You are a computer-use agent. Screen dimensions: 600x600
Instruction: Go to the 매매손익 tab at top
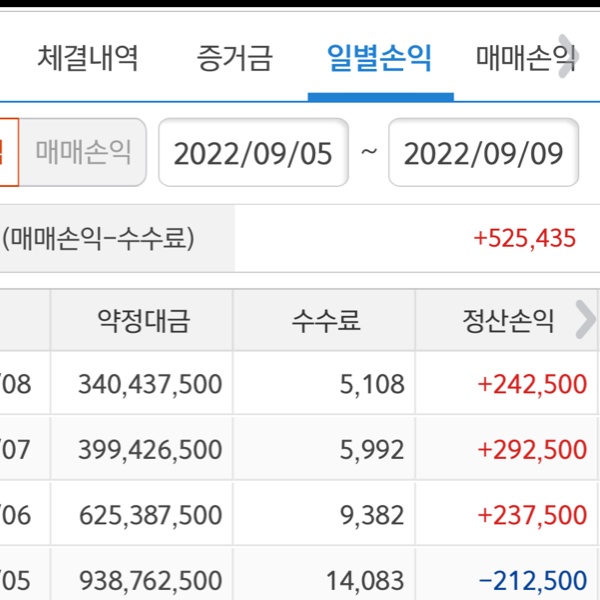coord(525,58)
